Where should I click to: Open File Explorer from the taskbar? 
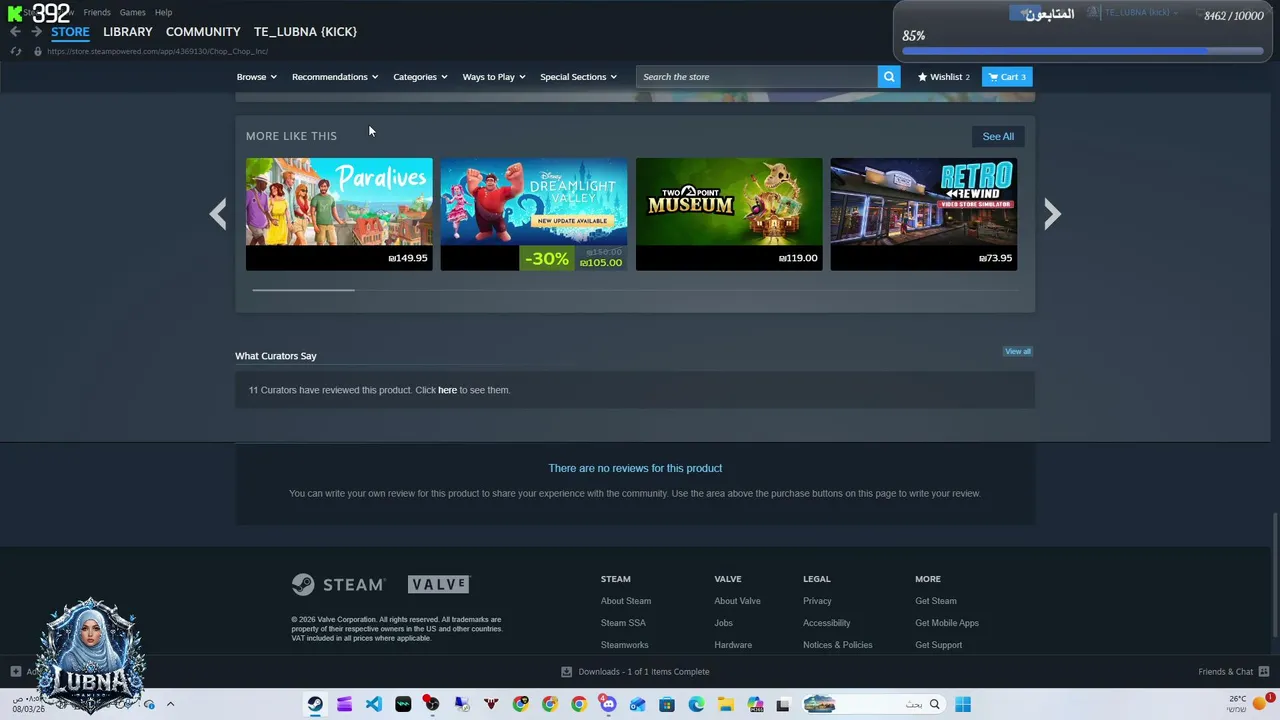[x=725, y=704]
